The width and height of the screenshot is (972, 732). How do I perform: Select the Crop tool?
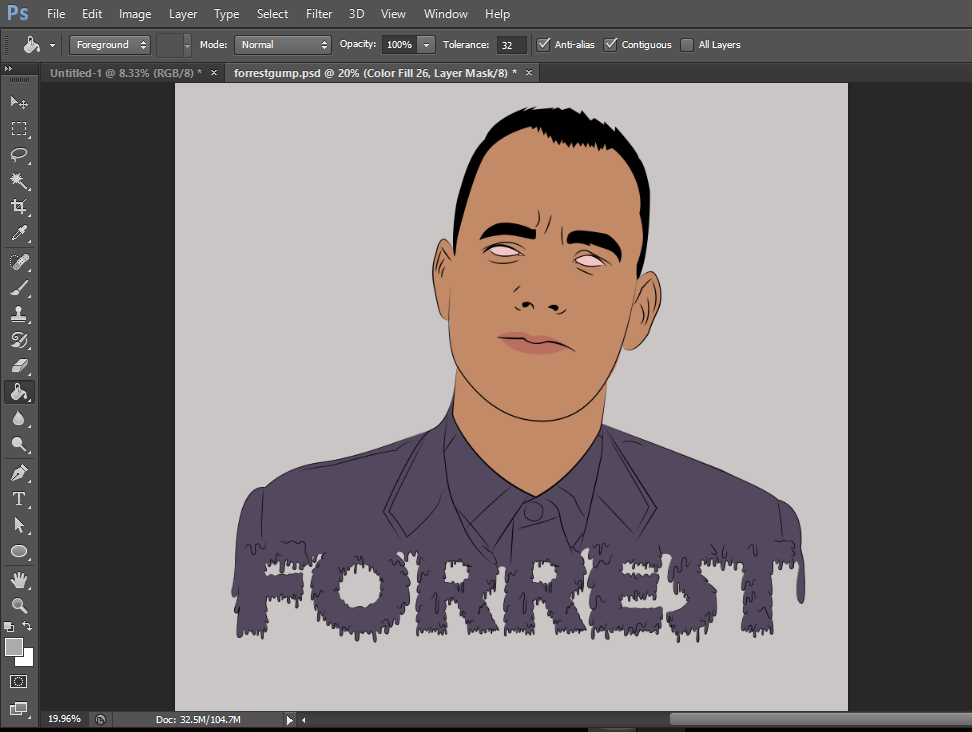click(19, 207)
